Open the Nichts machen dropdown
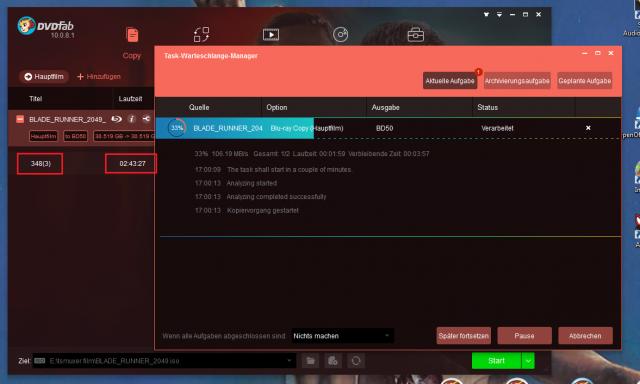The width and height of the screenshot is (640, 384). pos(342,336)
